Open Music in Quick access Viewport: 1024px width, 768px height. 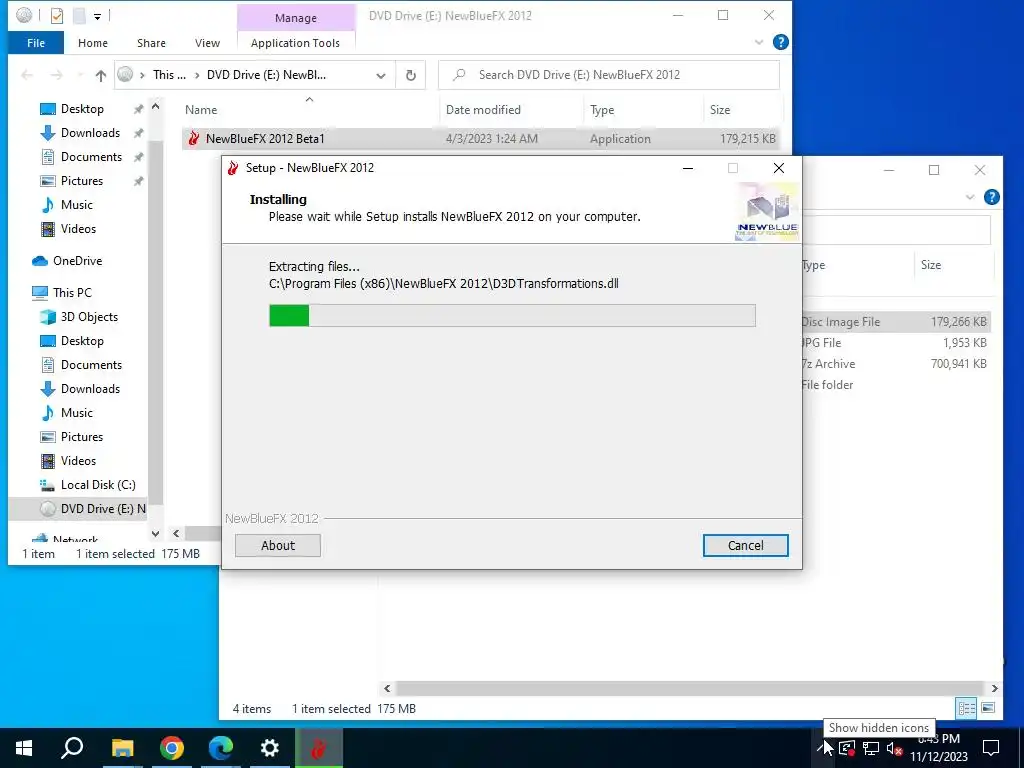coord(76,205)
